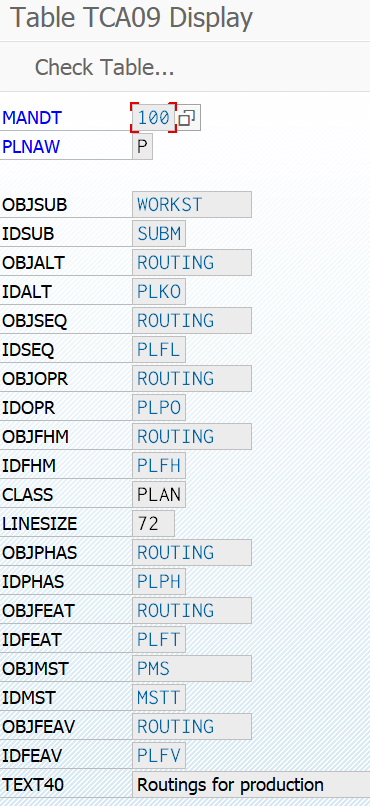Viewport: 370px width, 806px height.
Task: Select the OBJMST field showing PMS
Action: [192, 669]
